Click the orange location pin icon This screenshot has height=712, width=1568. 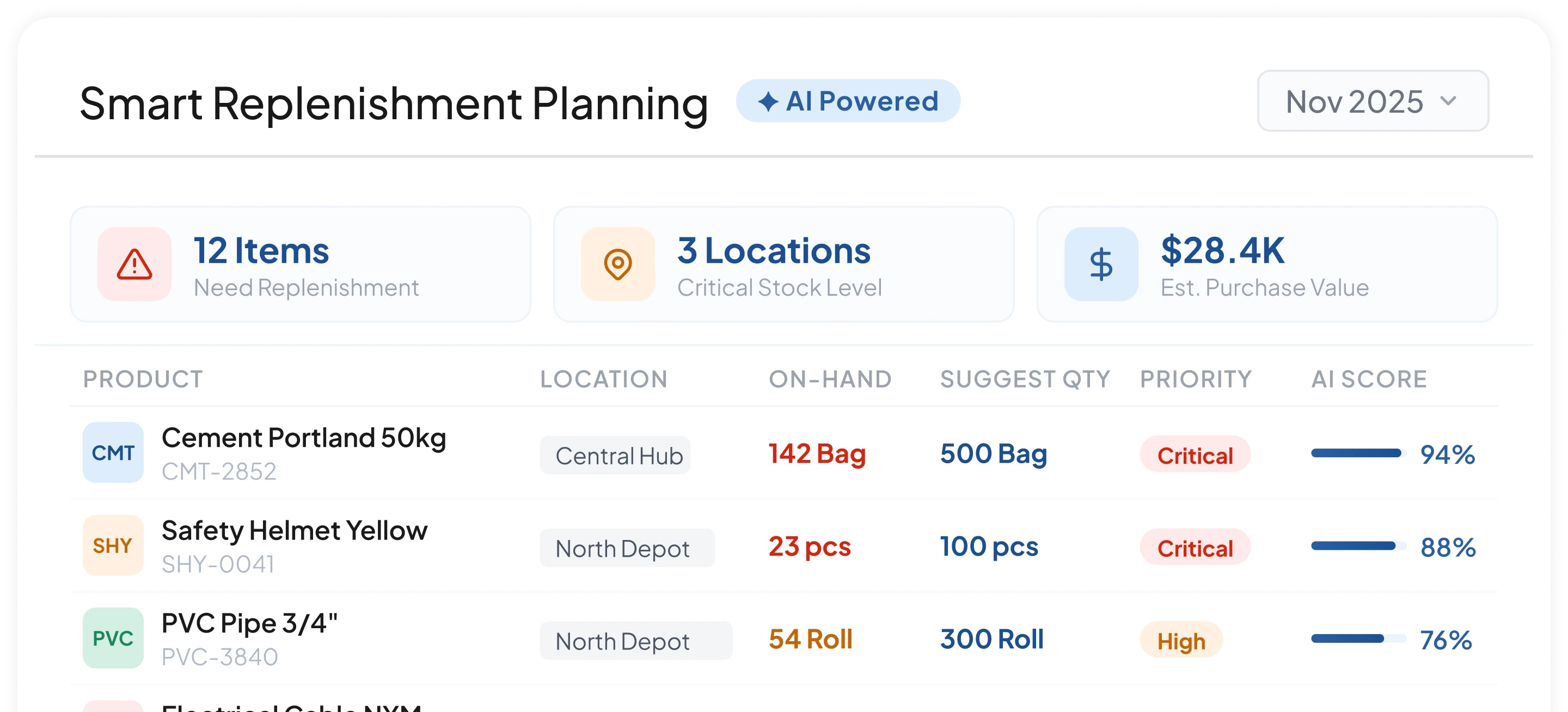[x=618, y=264]
